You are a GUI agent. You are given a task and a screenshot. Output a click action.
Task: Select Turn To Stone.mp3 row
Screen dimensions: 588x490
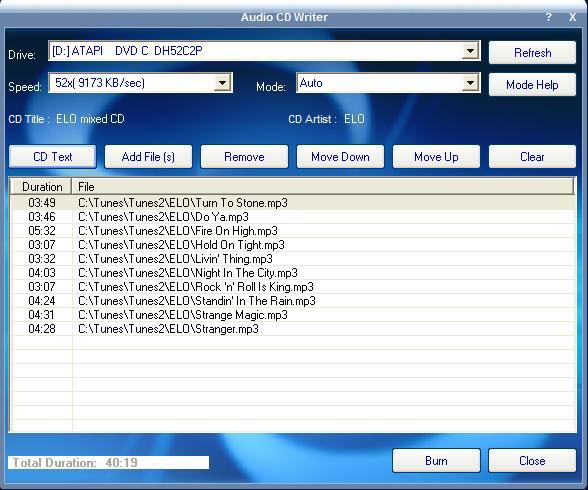[x=293, y=203]
